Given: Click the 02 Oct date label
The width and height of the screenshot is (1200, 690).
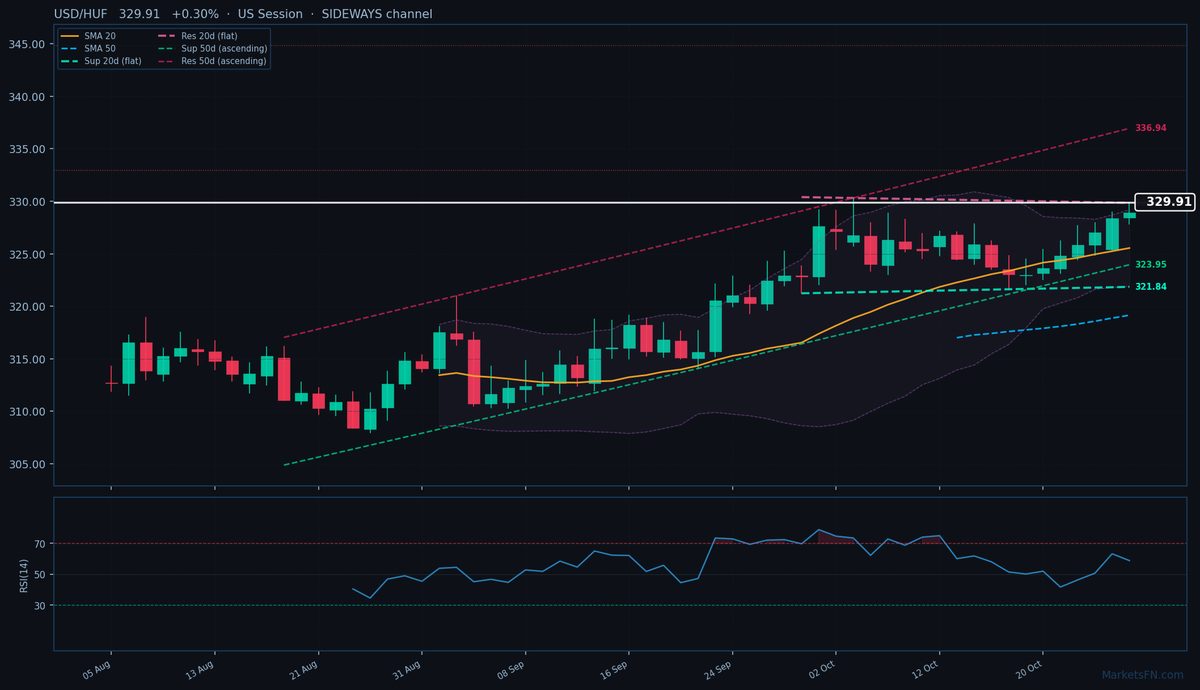Looking at the screenshot, I should click(x=821, y=669).
